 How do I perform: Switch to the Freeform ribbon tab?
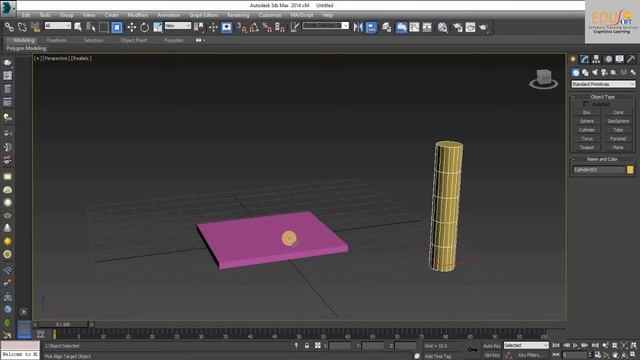(x=57, y=40)
